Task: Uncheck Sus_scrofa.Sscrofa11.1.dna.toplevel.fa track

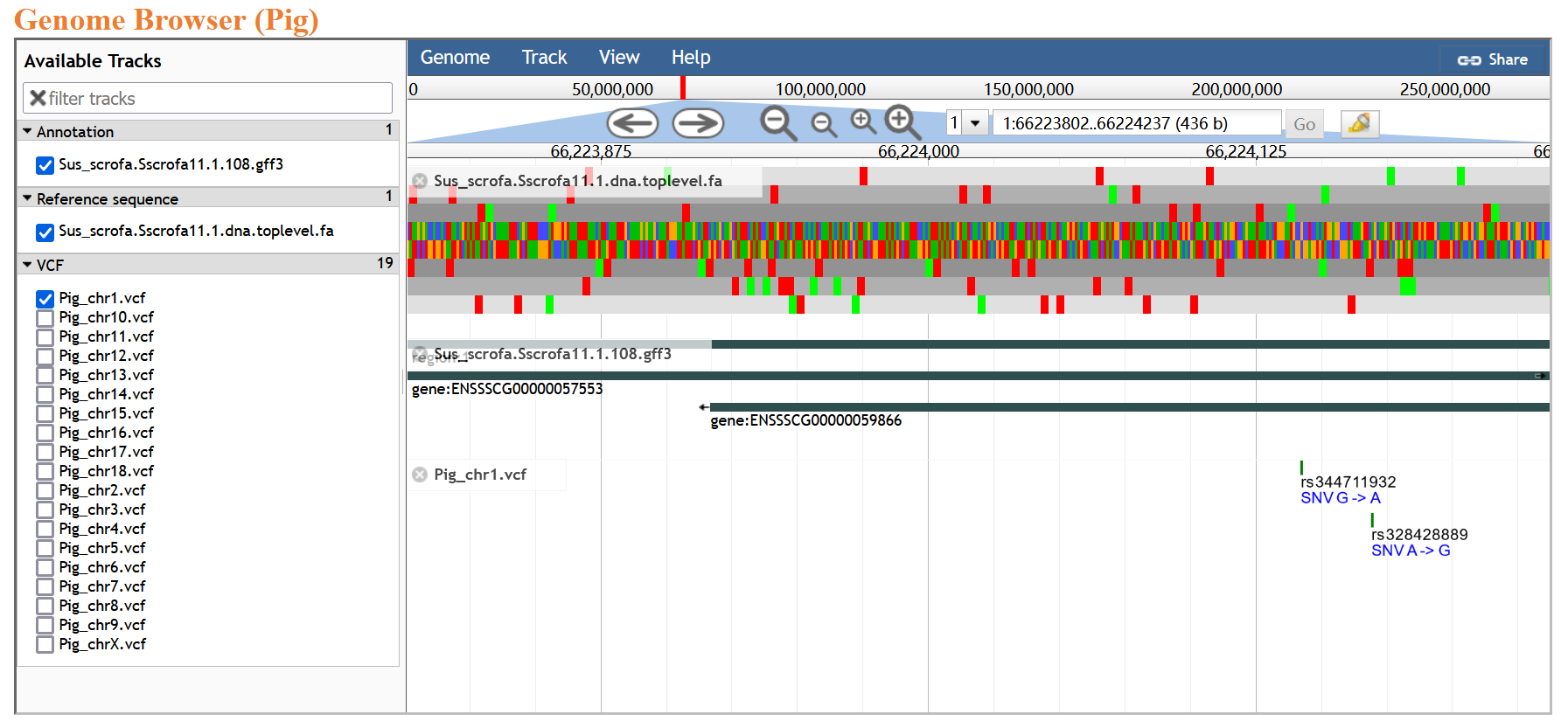Action: pos(45,232)
